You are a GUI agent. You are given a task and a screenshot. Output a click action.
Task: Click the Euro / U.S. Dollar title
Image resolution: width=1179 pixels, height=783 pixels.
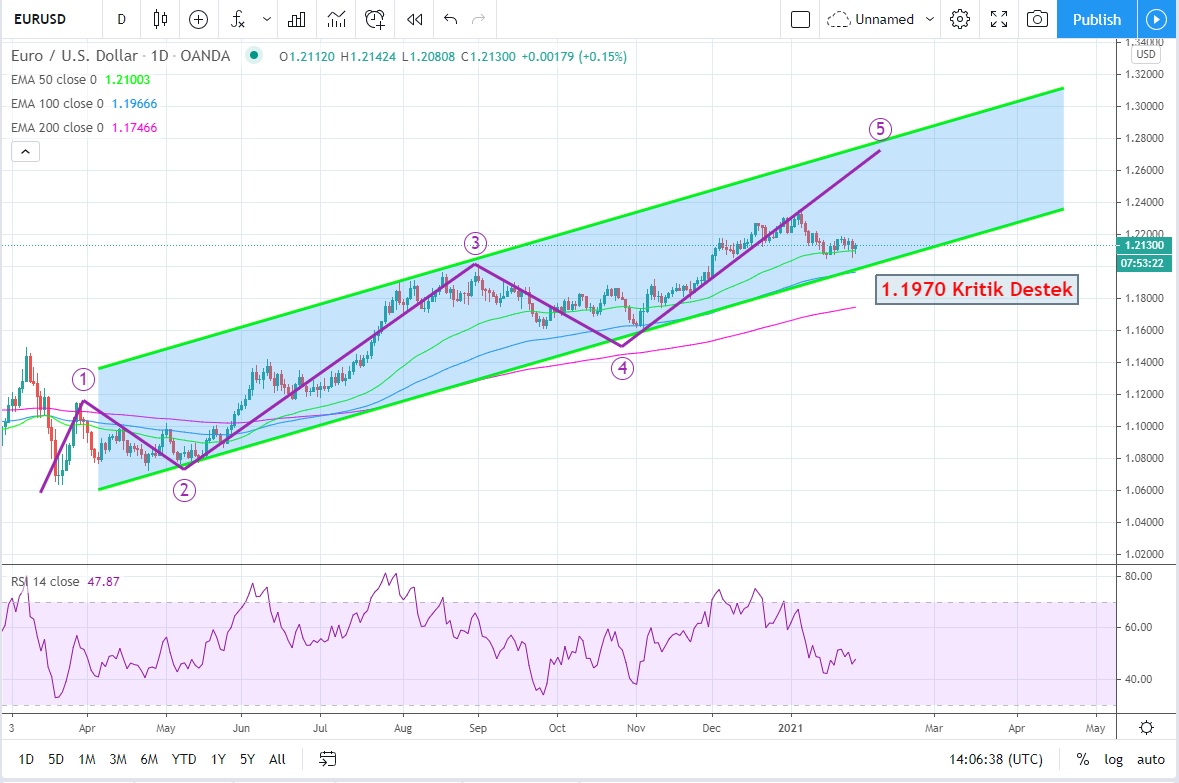74,56
